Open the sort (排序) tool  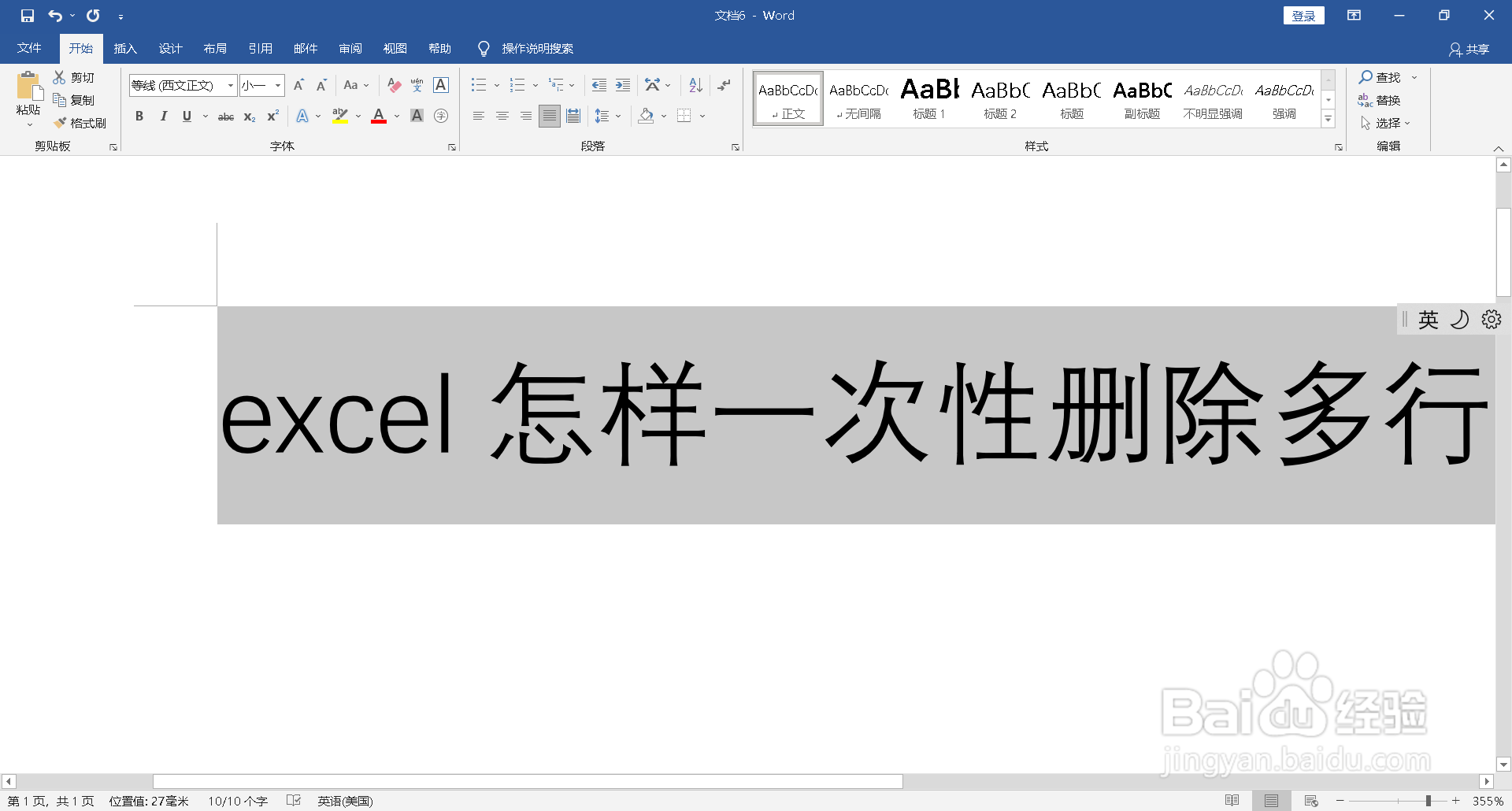coord(694,84)
